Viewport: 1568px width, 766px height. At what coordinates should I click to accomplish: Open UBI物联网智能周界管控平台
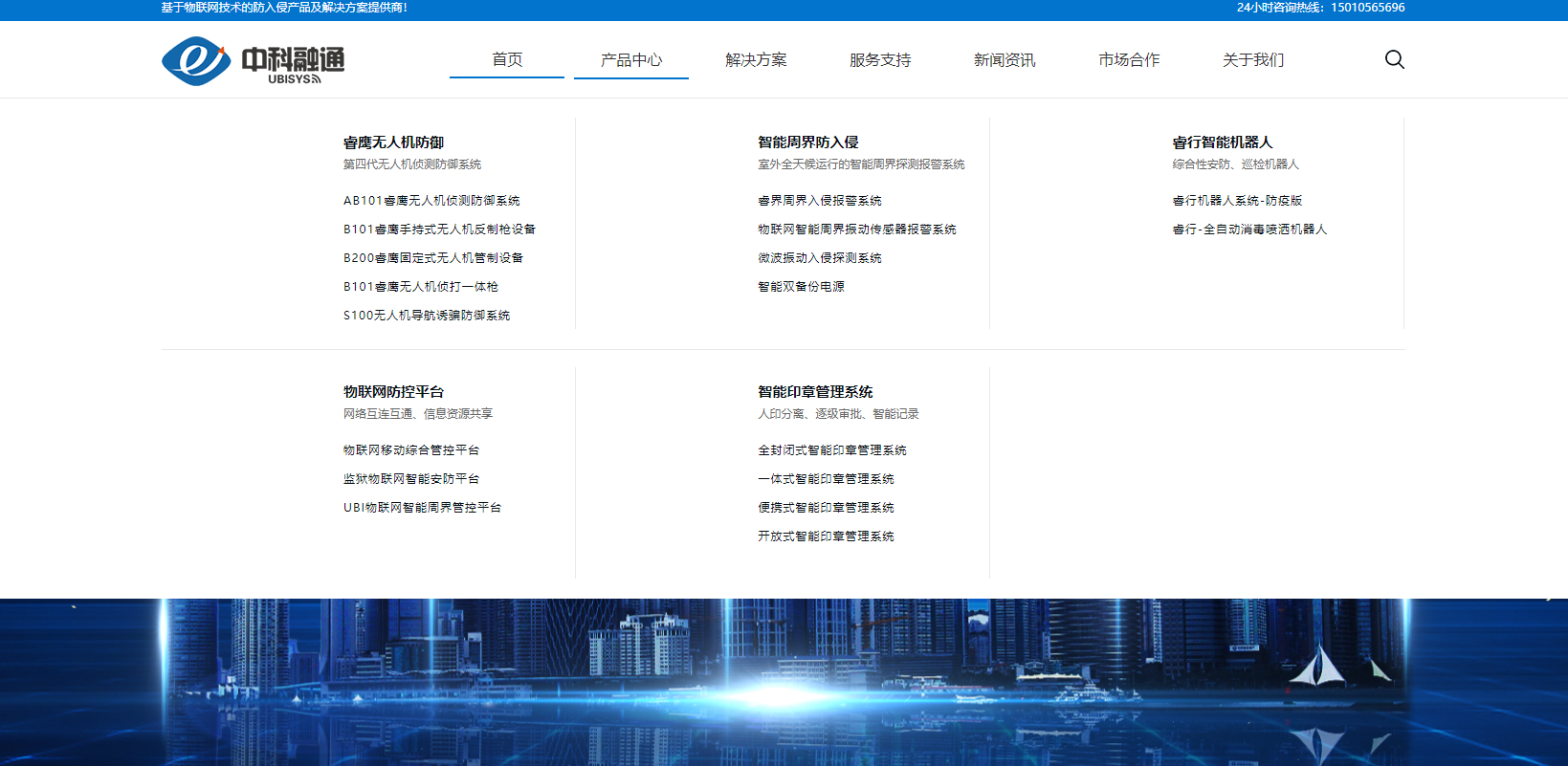(423, 508)
